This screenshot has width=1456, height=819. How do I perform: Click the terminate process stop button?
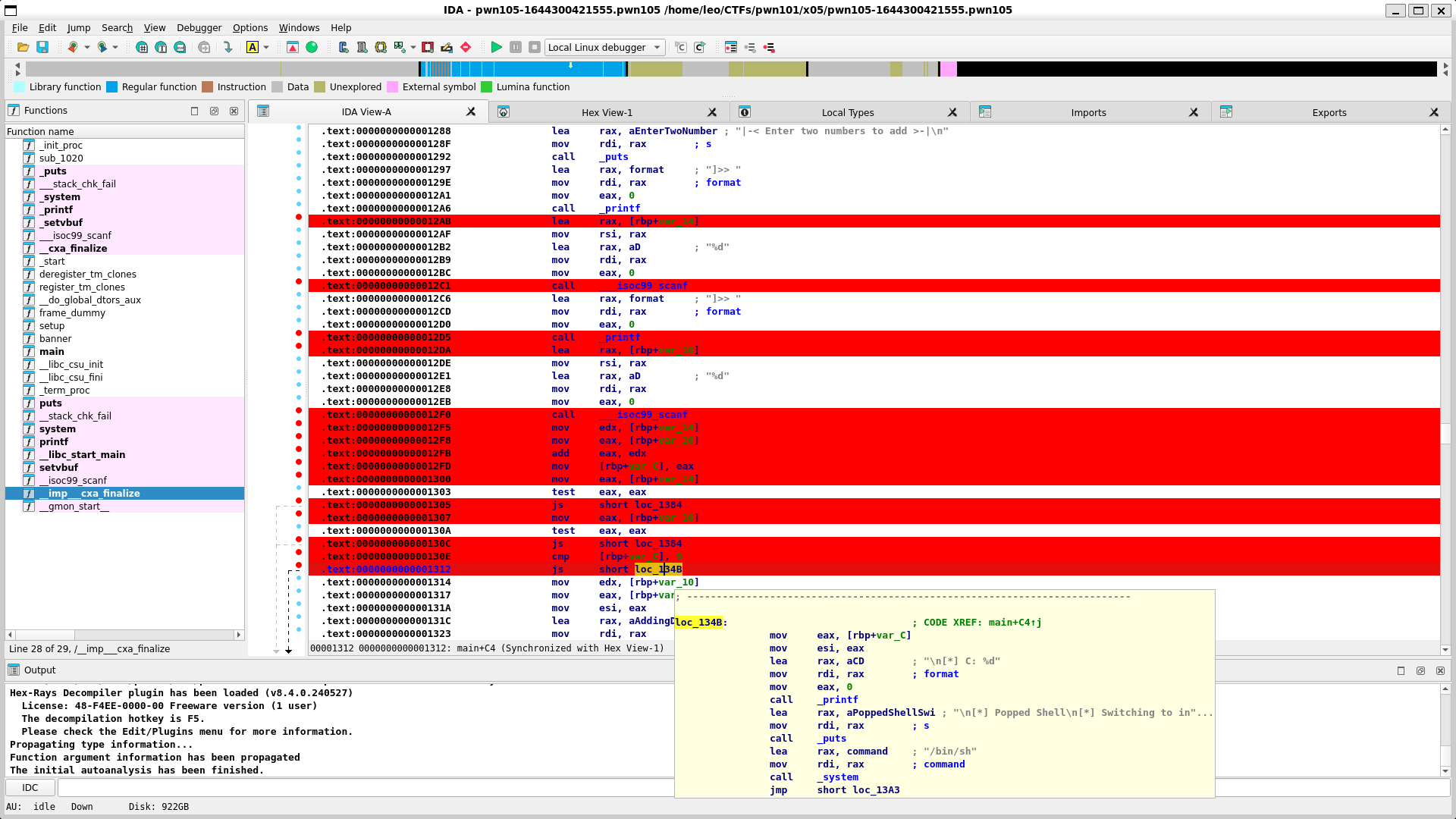pyautogui.click(x=535, y=47)
